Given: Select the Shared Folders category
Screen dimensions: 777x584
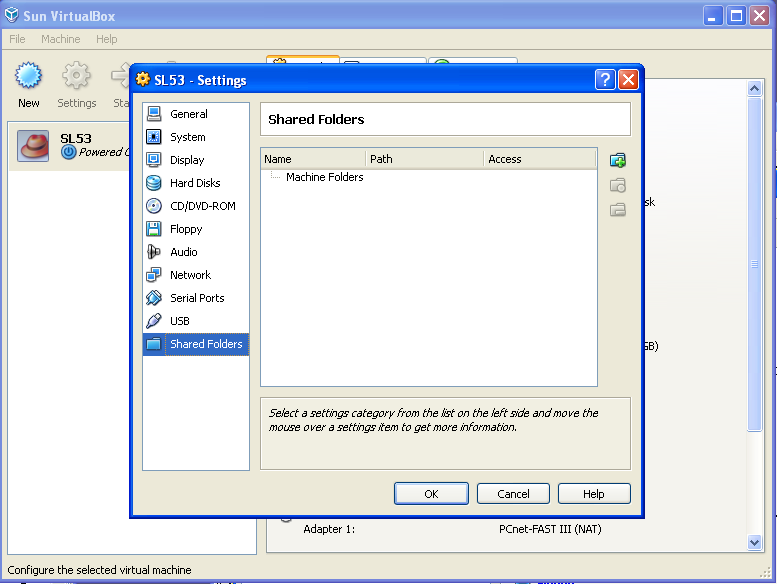Looking at the screenshot, I should [196, 344].
